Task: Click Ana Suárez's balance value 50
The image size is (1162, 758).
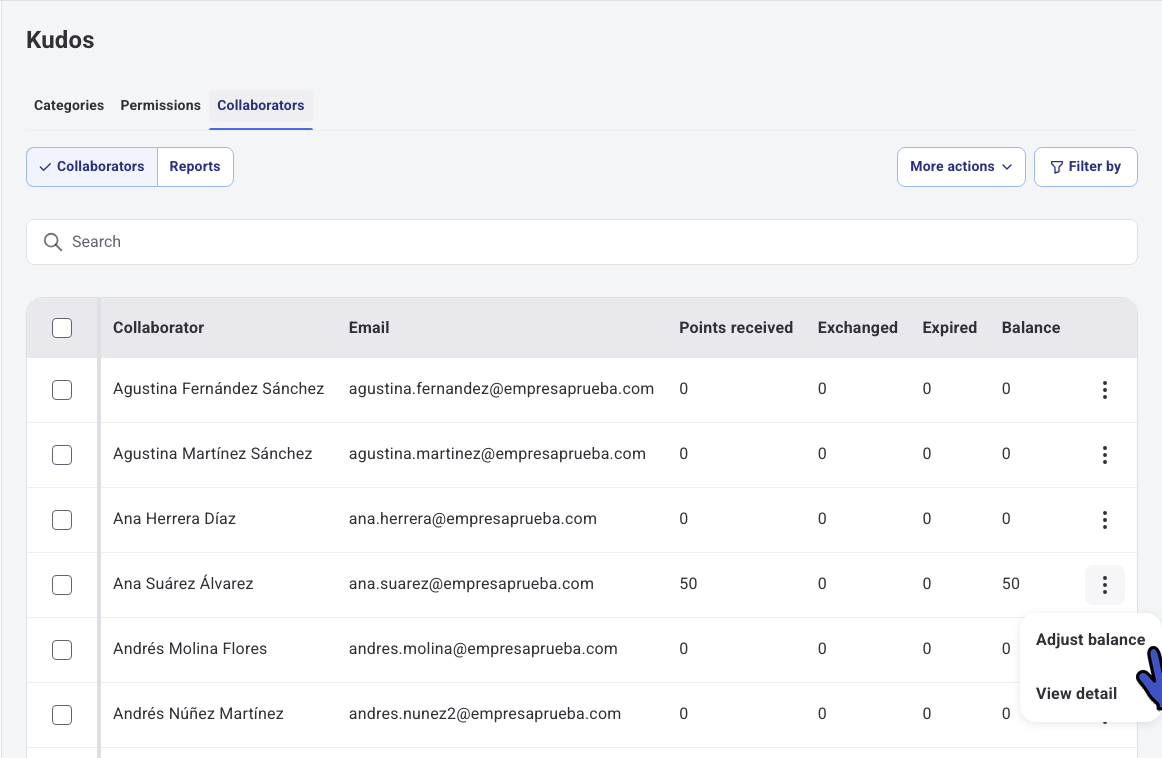Action: (1011, 583)
